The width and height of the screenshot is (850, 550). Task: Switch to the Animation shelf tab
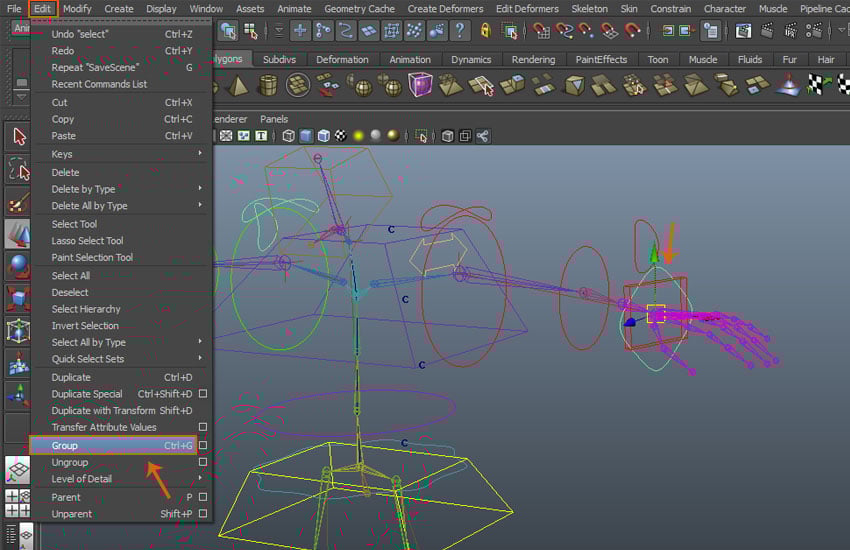point(410,60)
